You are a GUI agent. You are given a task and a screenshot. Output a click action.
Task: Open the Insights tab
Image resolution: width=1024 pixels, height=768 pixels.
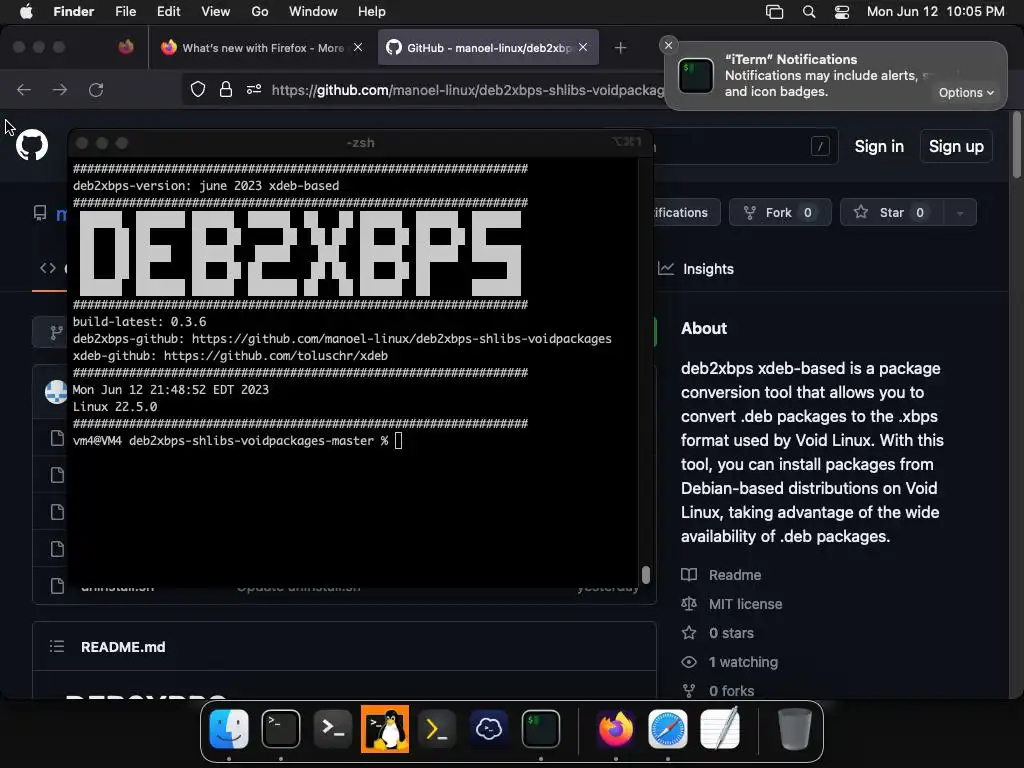(696, 269)
